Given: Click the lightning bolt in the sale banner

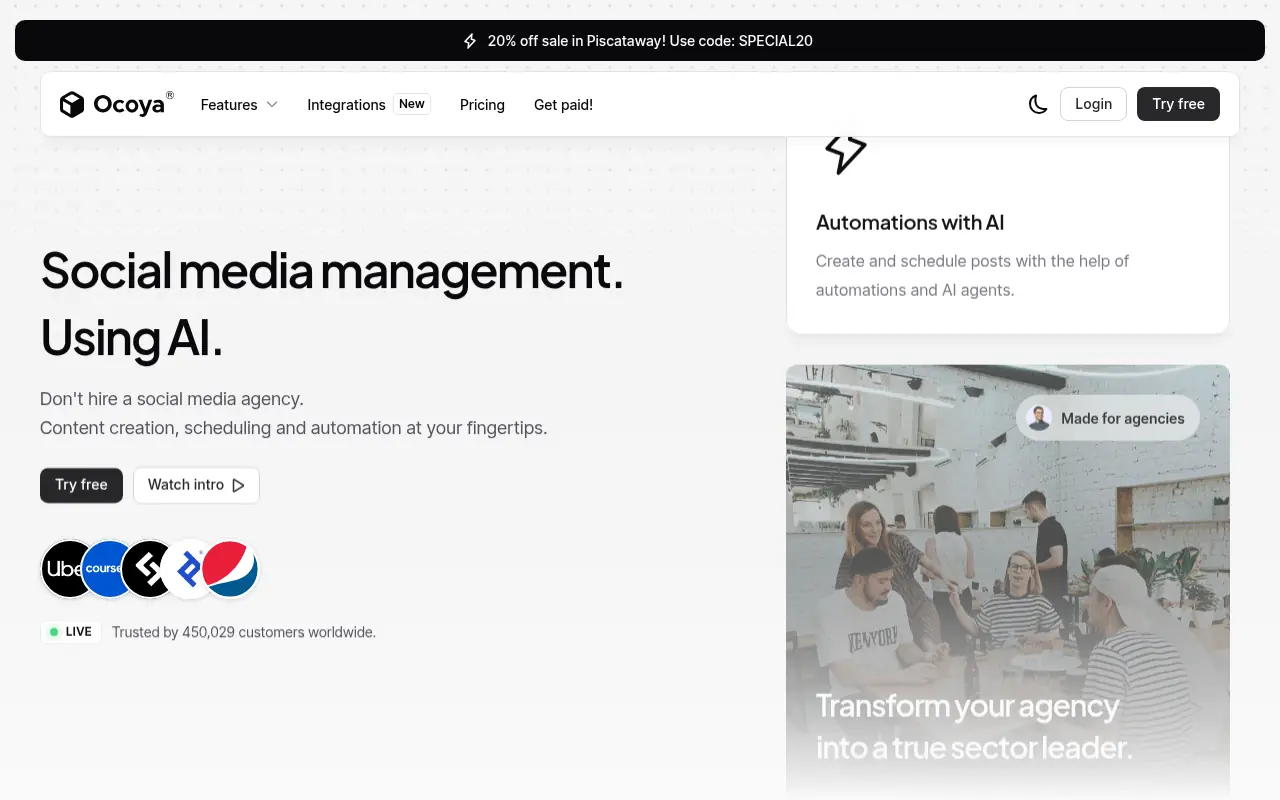Looking at the screenshot, I should click(x=470, y=41).
